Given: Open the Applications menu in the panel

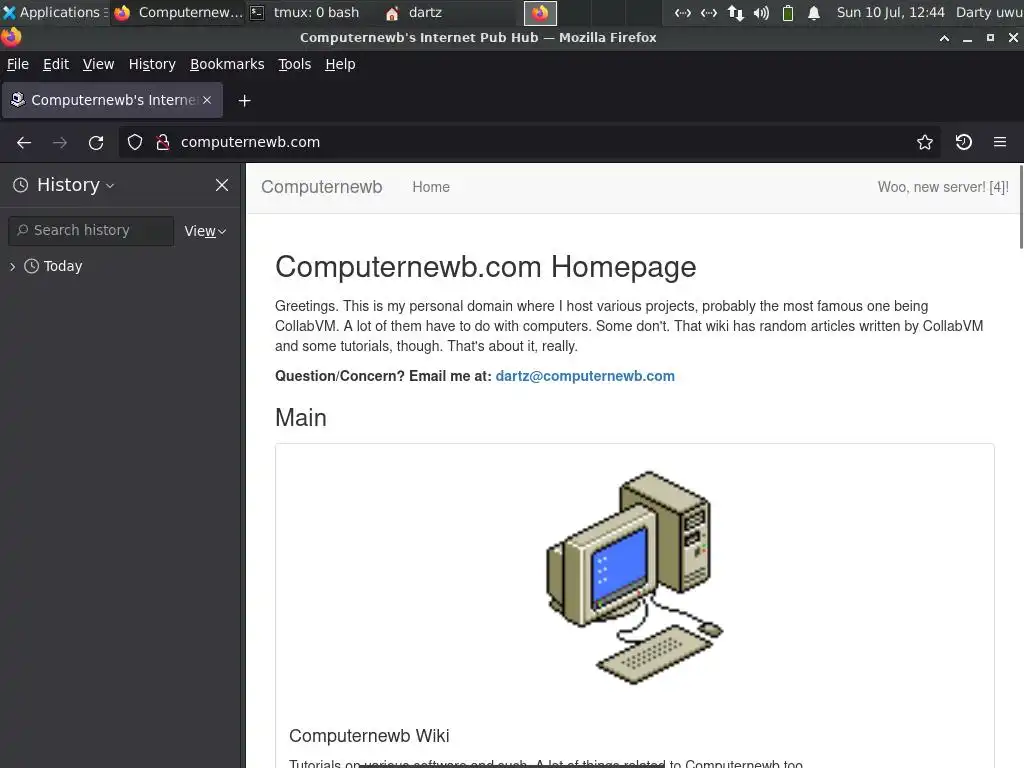Looking at the screenshot, I should (x=54, y=12).
